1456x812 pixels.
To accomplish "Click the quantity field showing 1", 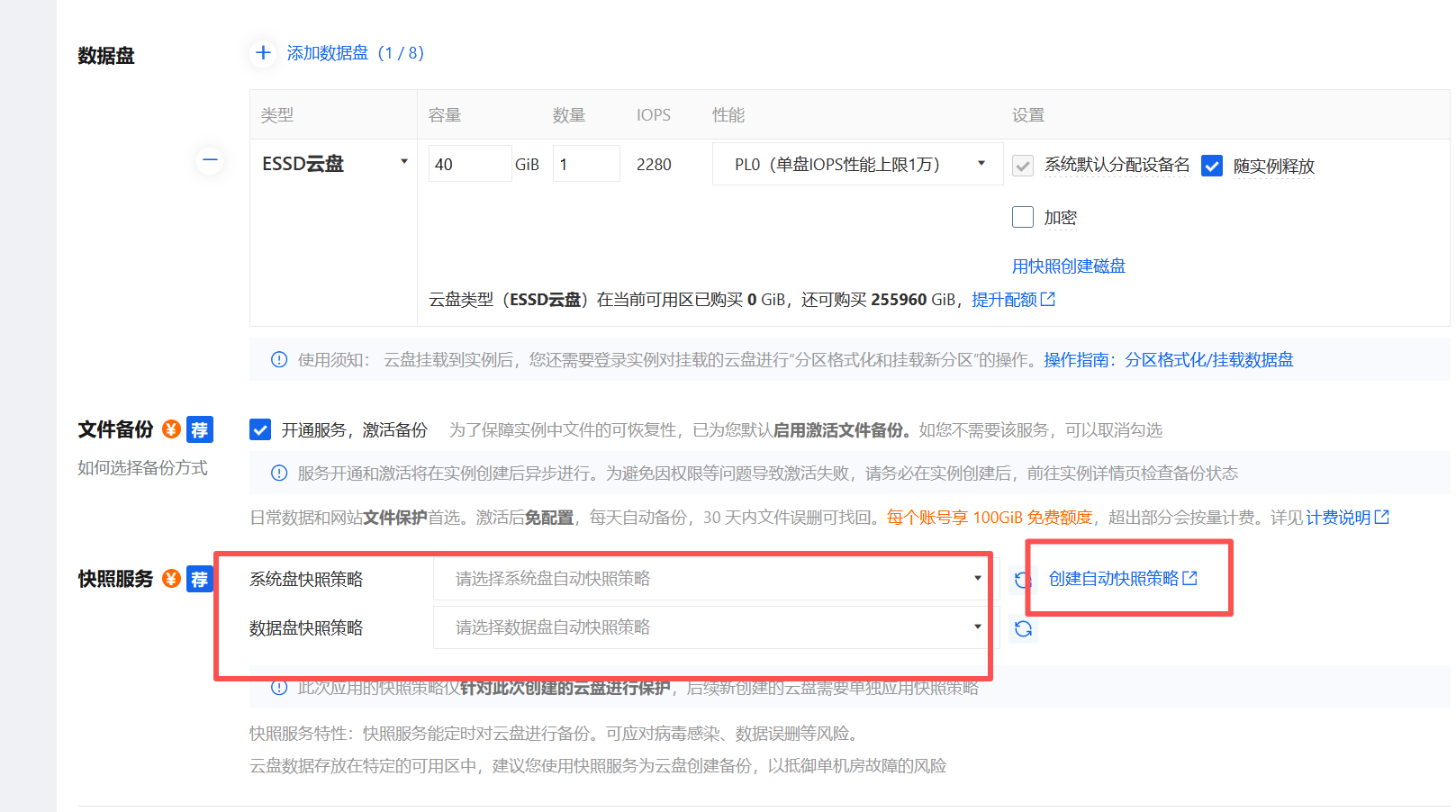I will [x=586, y=164].
